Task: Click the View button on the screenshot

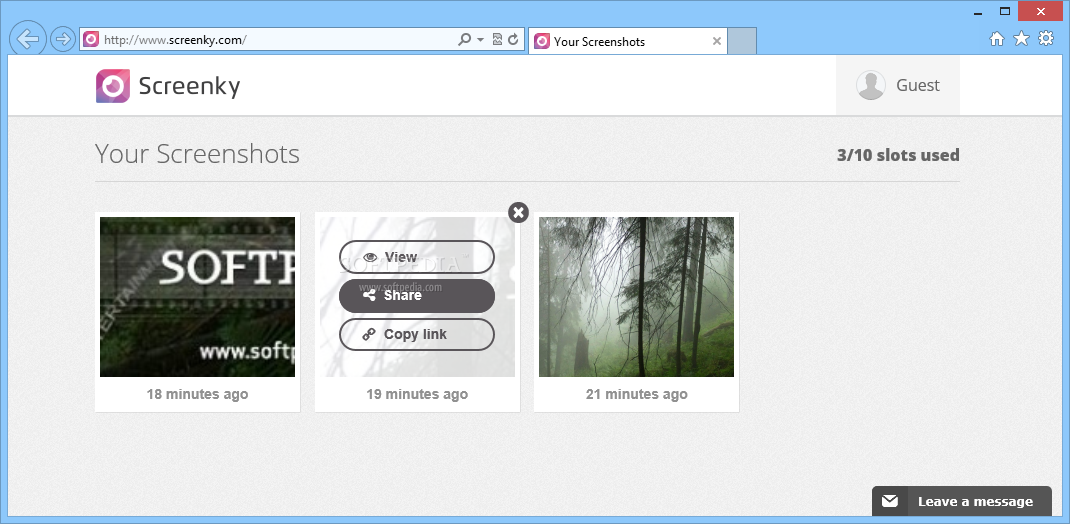Action: point(417,257)
